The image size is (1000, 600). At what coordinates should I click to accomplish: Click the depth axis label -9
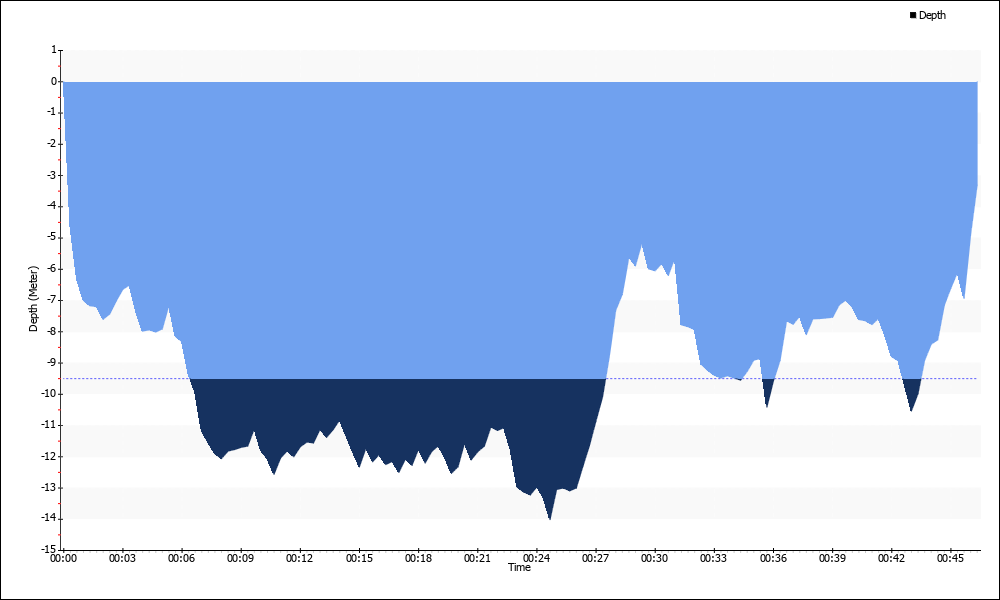[52, 362]
